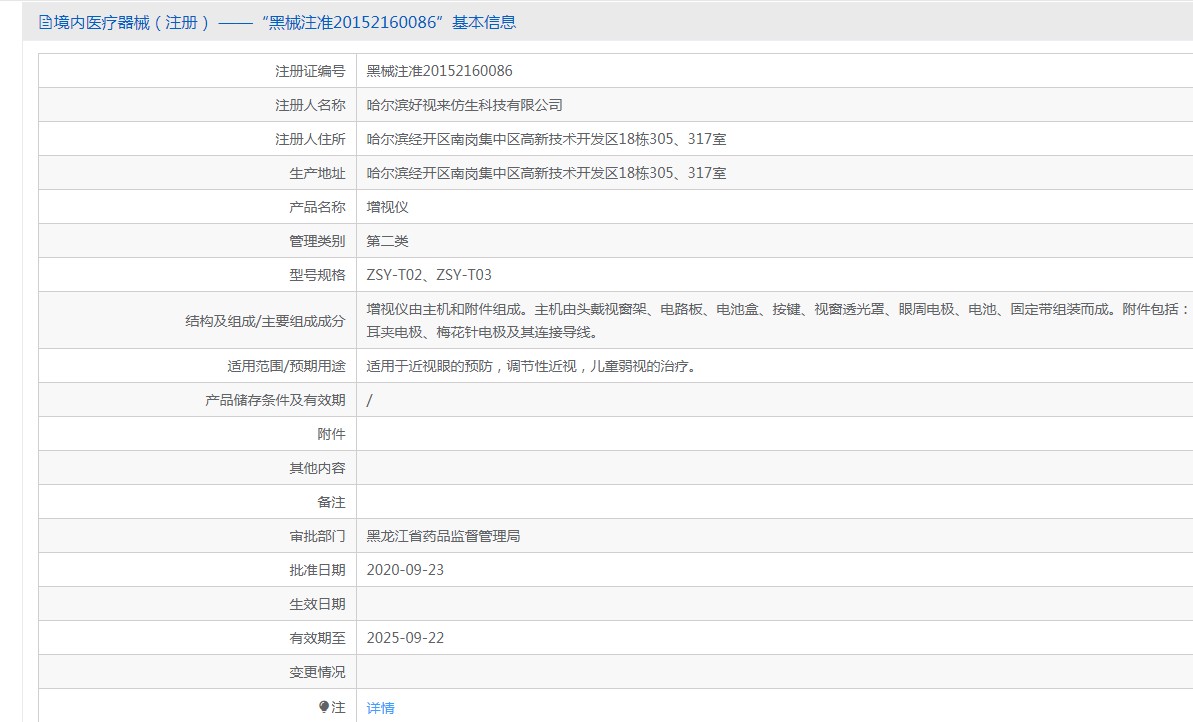Click the 产品名称 label
This screenshot has width=1193, height=722.
coord(317,207)
